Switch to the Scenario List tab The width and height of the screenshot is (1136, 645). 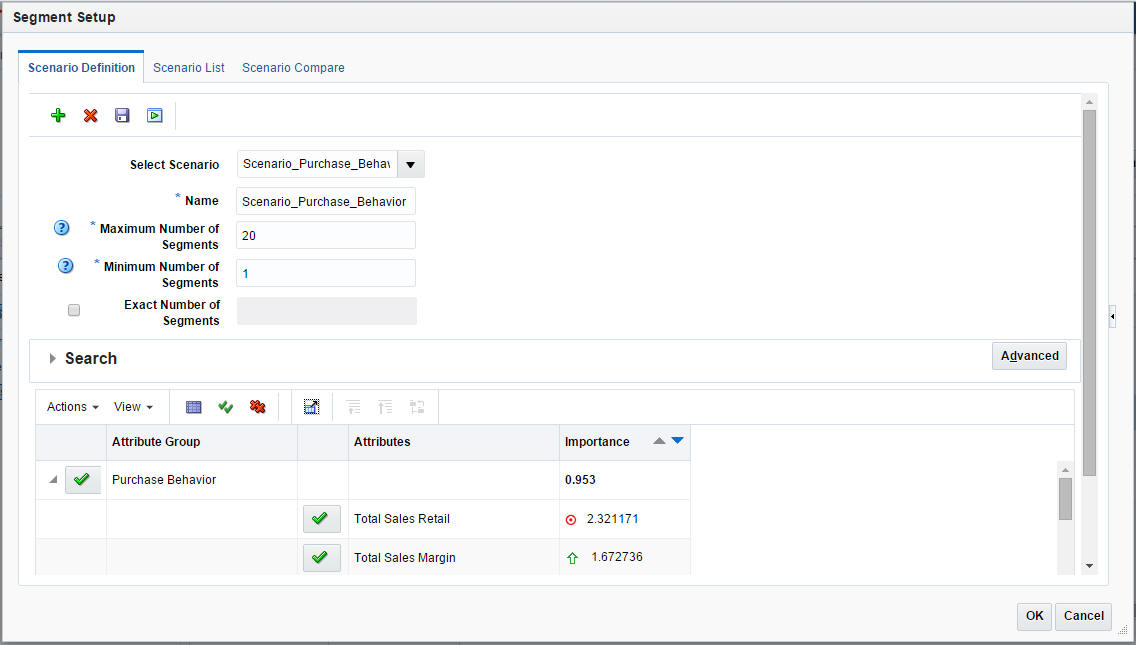(x=188, y=67)
